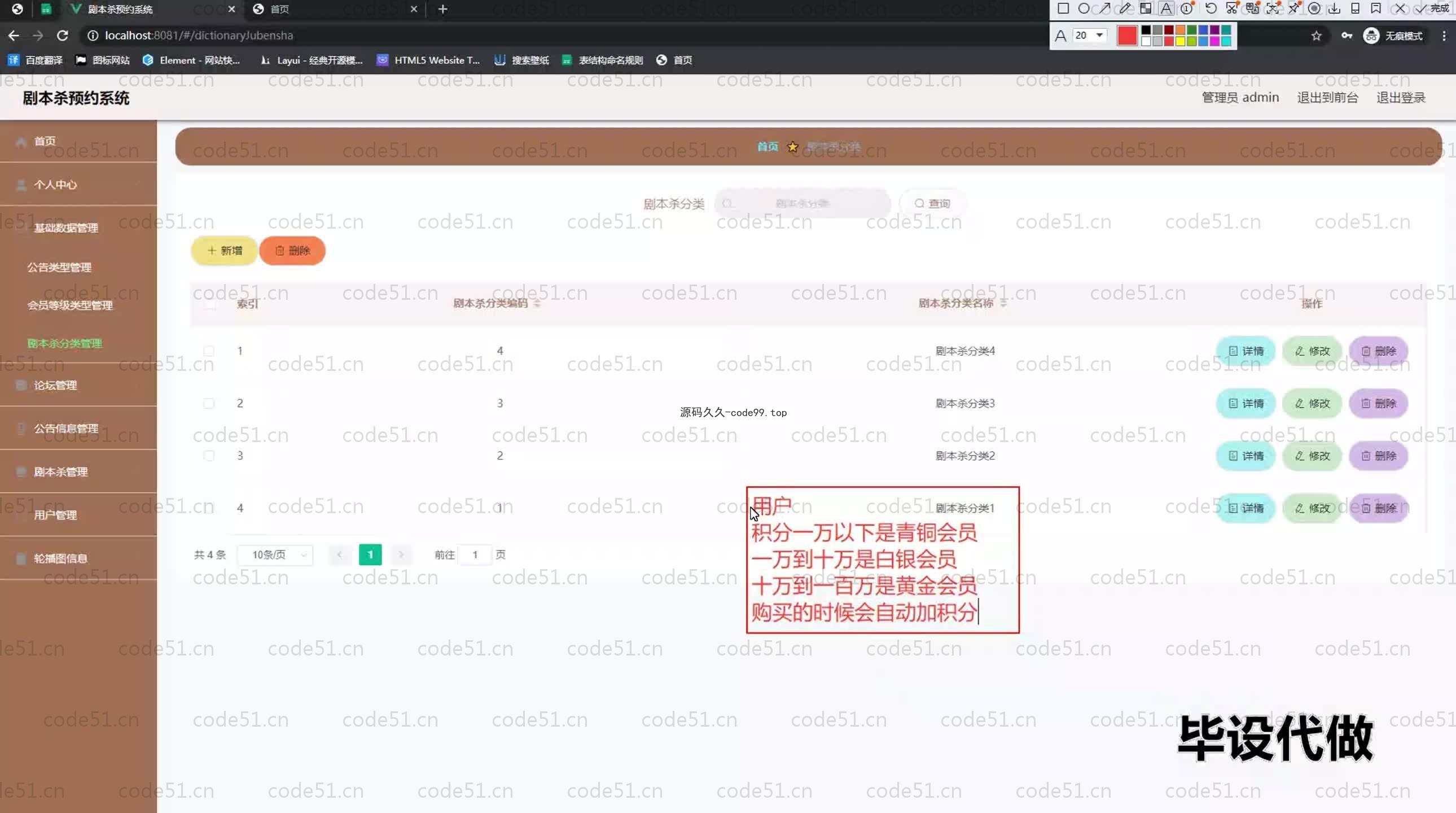Pick the yellow color swatch
1456x813 pixels.
point(1180,41)
